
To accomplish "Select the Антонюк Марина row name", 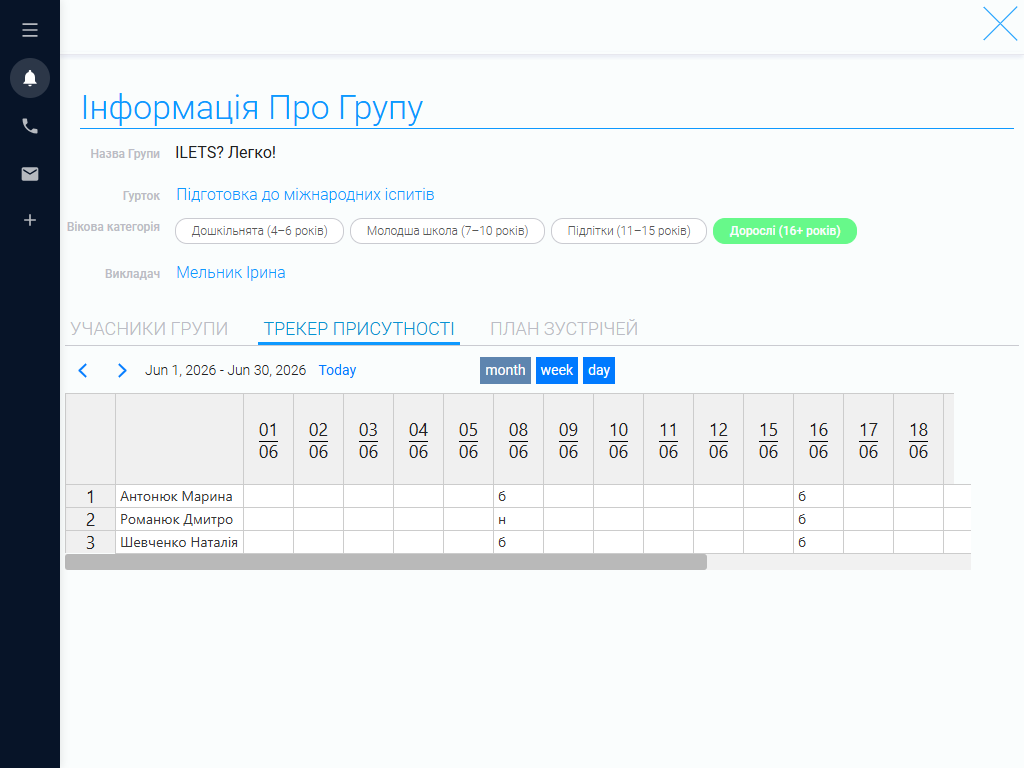I will click(x=180, y=496).
